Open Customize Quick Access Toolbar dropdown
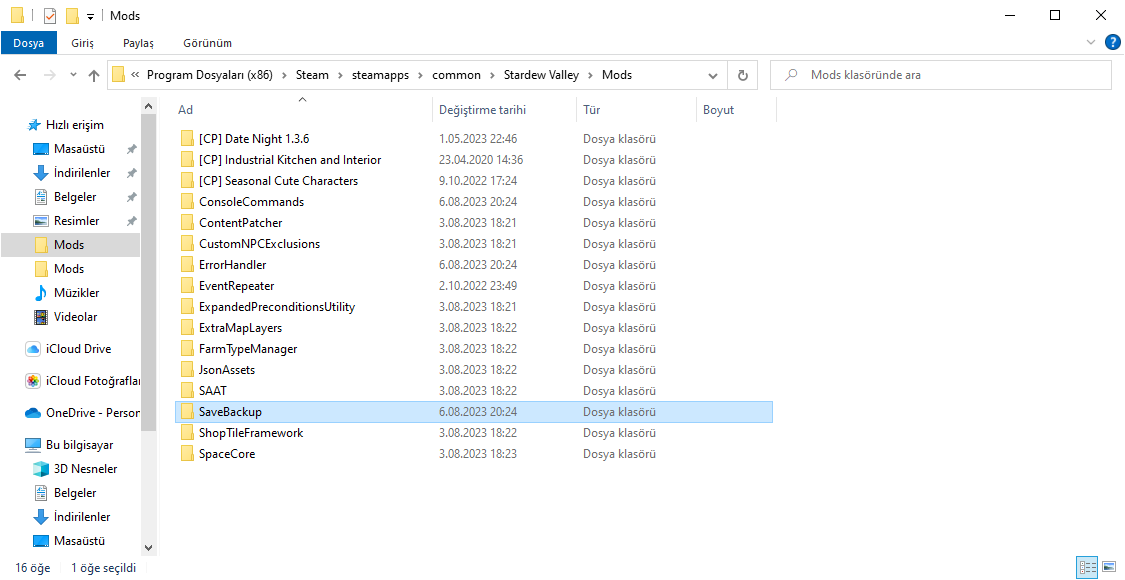The height and width of the screenshot is (580, 1125). pyautogui.click(x=90, y=17)
